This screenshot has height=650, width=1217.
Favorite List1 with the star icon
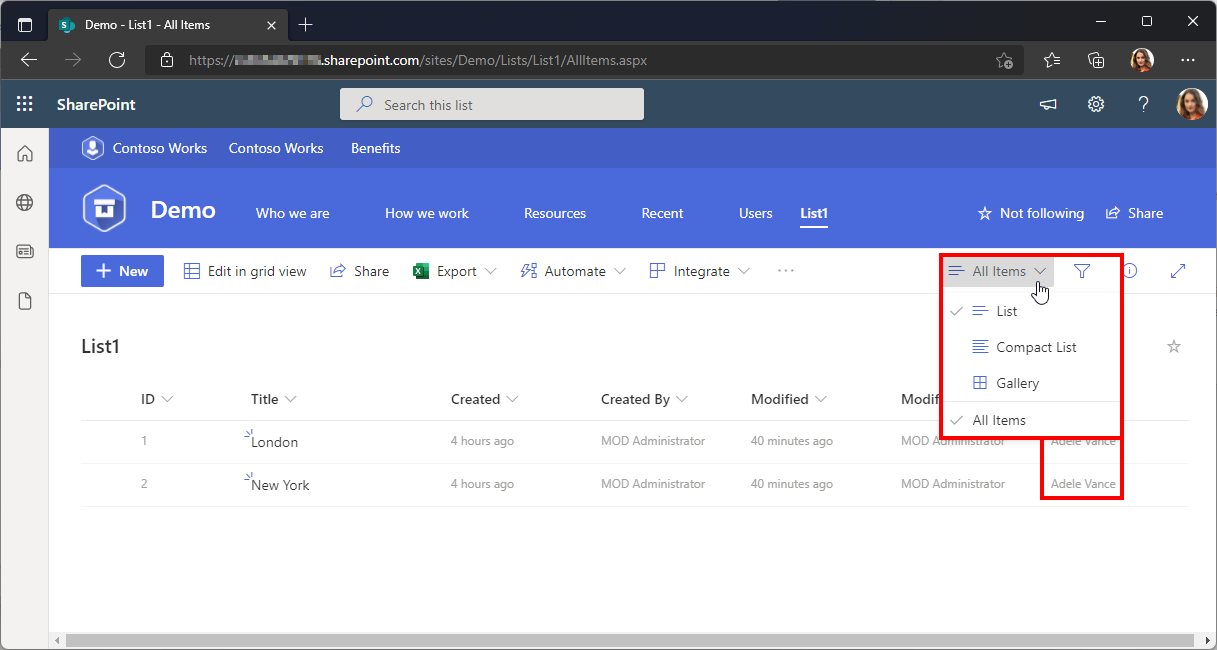click(x=1174, y=347)
